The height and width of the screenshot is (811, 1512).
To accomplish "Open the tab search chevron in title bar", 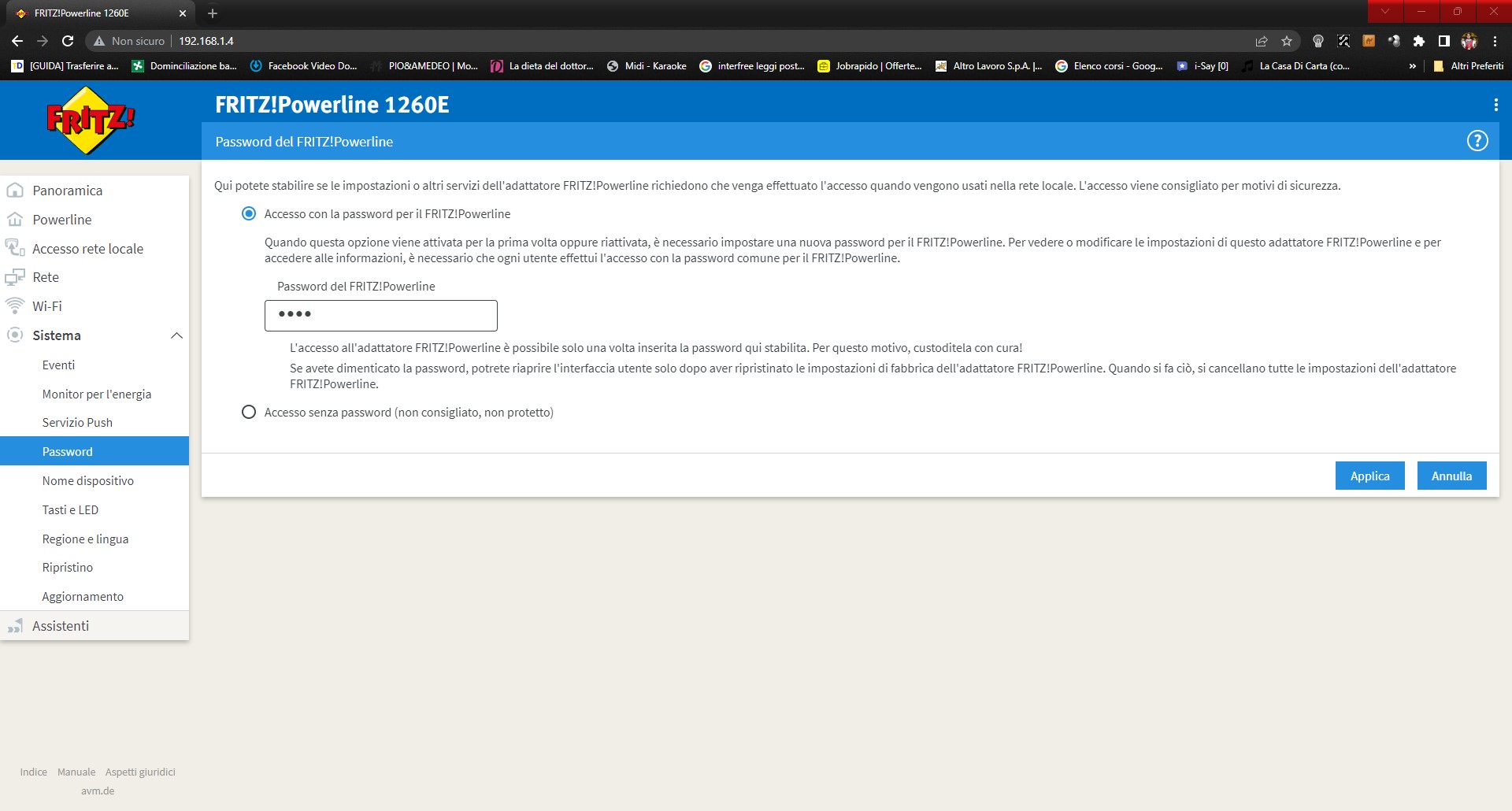I will [x=1385, y=12].
